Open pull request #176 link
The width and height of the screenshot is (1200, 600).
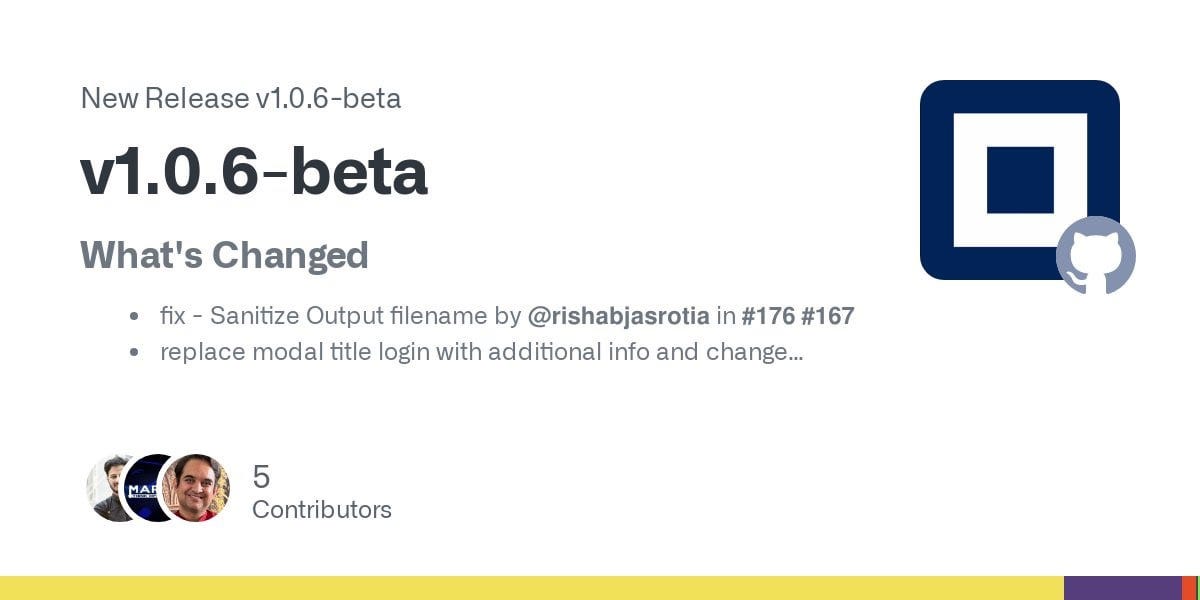point(767,317)
